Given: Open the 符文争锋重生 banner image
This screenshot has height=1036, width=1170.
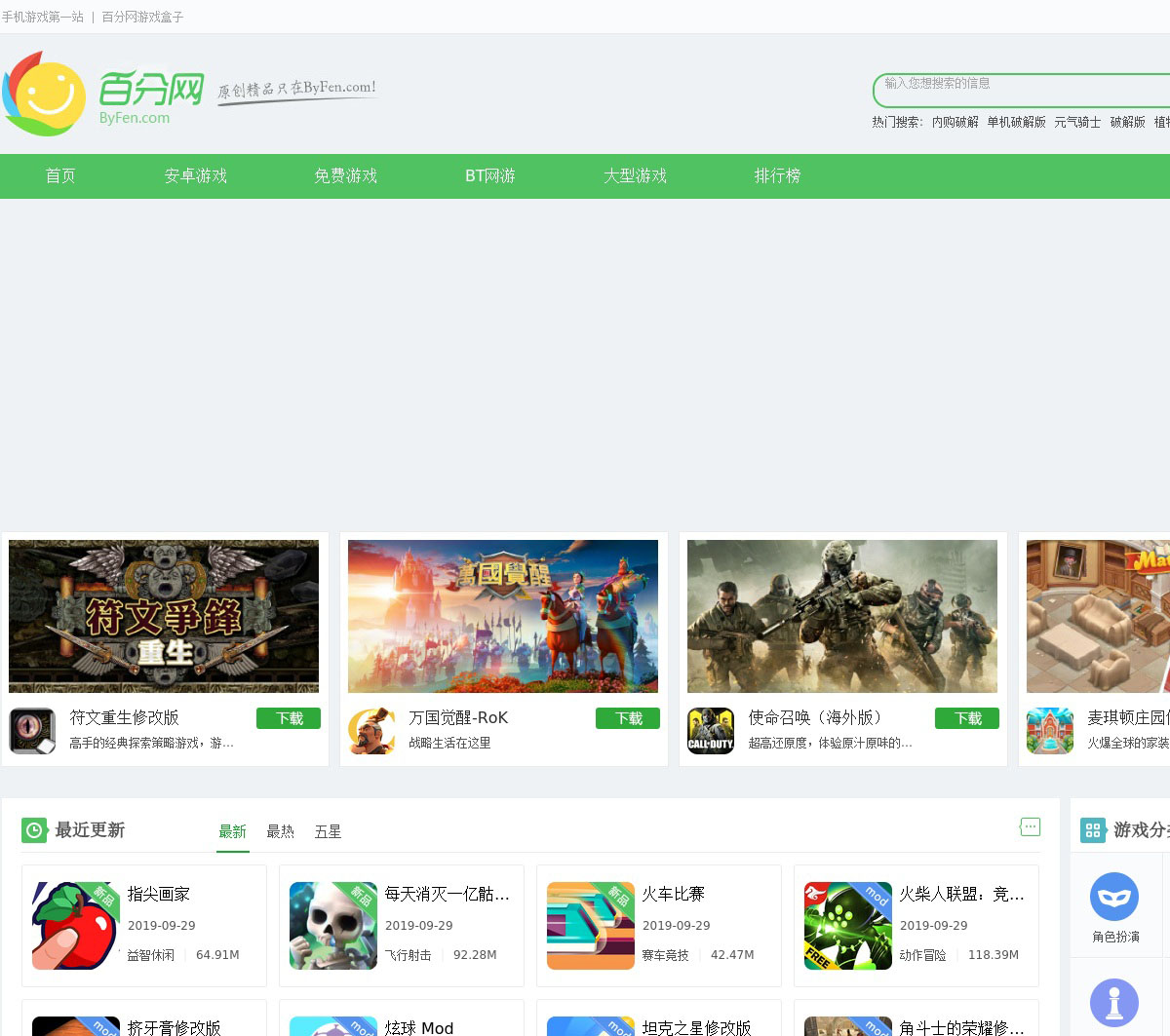Looking at the screenshot, I should [164, 616].
